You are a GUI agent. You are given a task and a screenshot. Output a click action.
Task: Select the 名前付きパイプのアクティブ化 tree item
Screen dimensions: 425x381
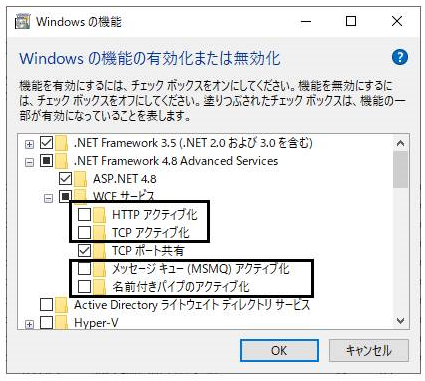click(181, 287)
